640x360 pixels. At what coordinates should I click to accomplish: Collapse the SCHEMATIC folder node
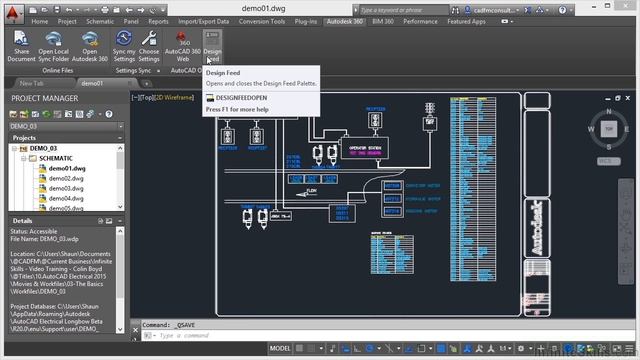[24, 158]
